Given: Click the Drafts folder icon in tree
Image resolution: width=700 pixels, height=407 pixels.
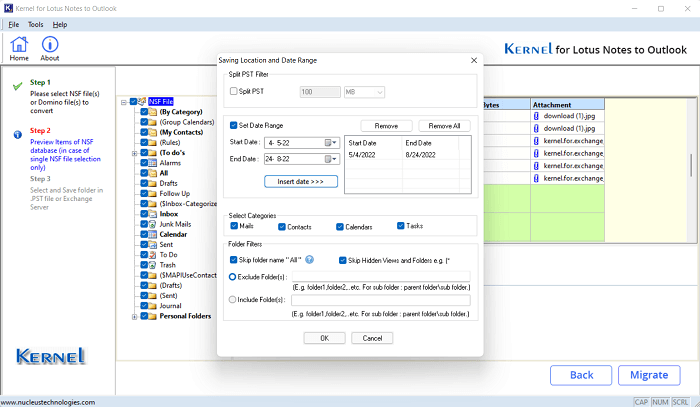Looking at the screenshot, I should 153,183.
